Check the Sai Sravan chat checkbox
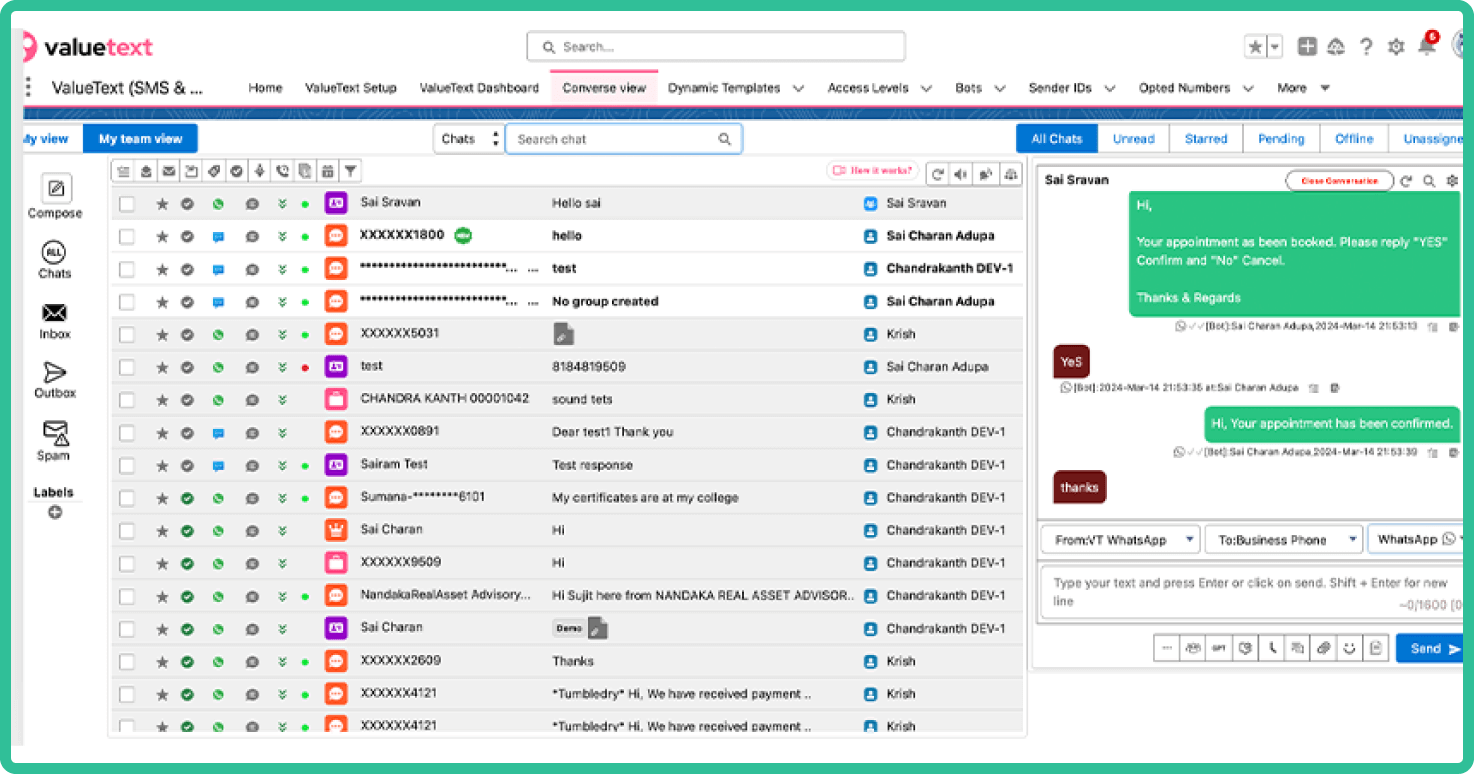The image size is (1474, 774). pos(127,204)
